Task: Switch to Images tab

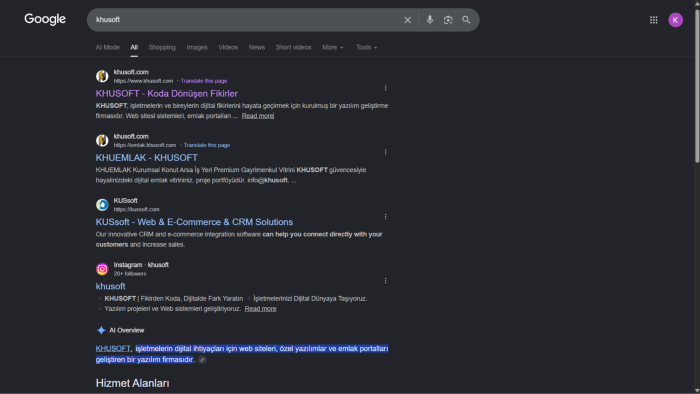Action: coord(197,47)
